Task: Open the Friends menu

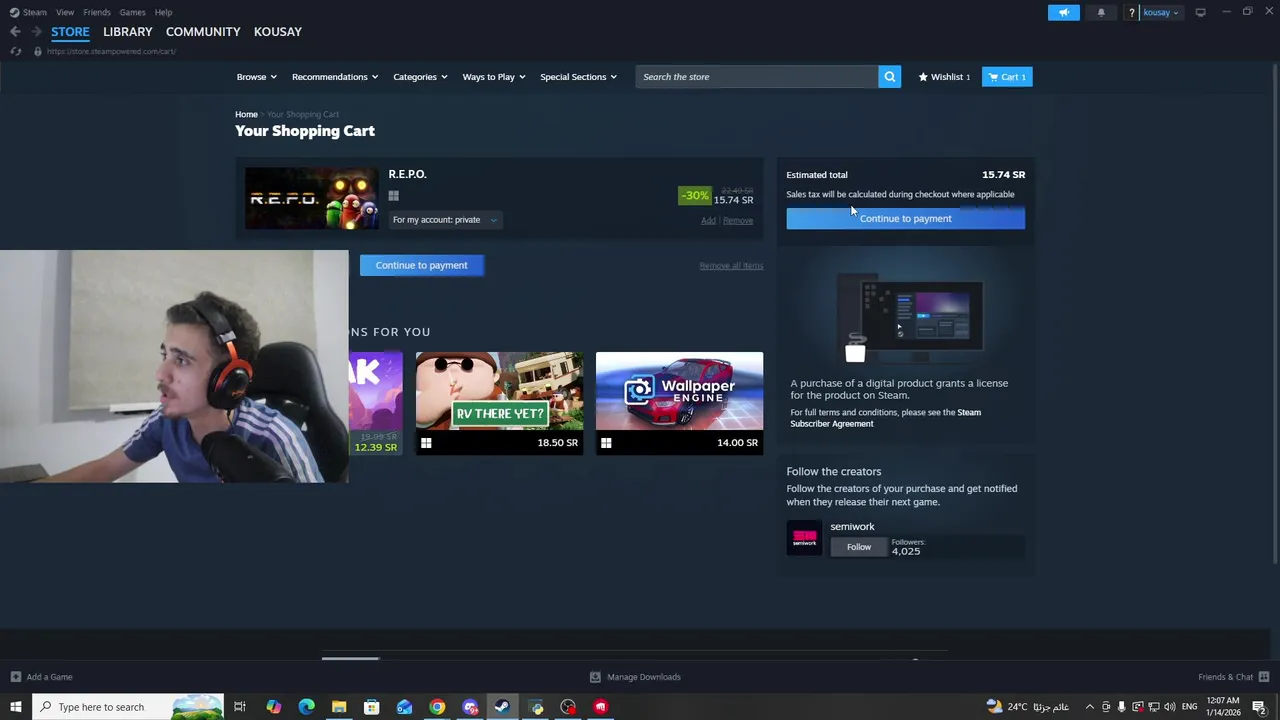Action: pos(97,12)
